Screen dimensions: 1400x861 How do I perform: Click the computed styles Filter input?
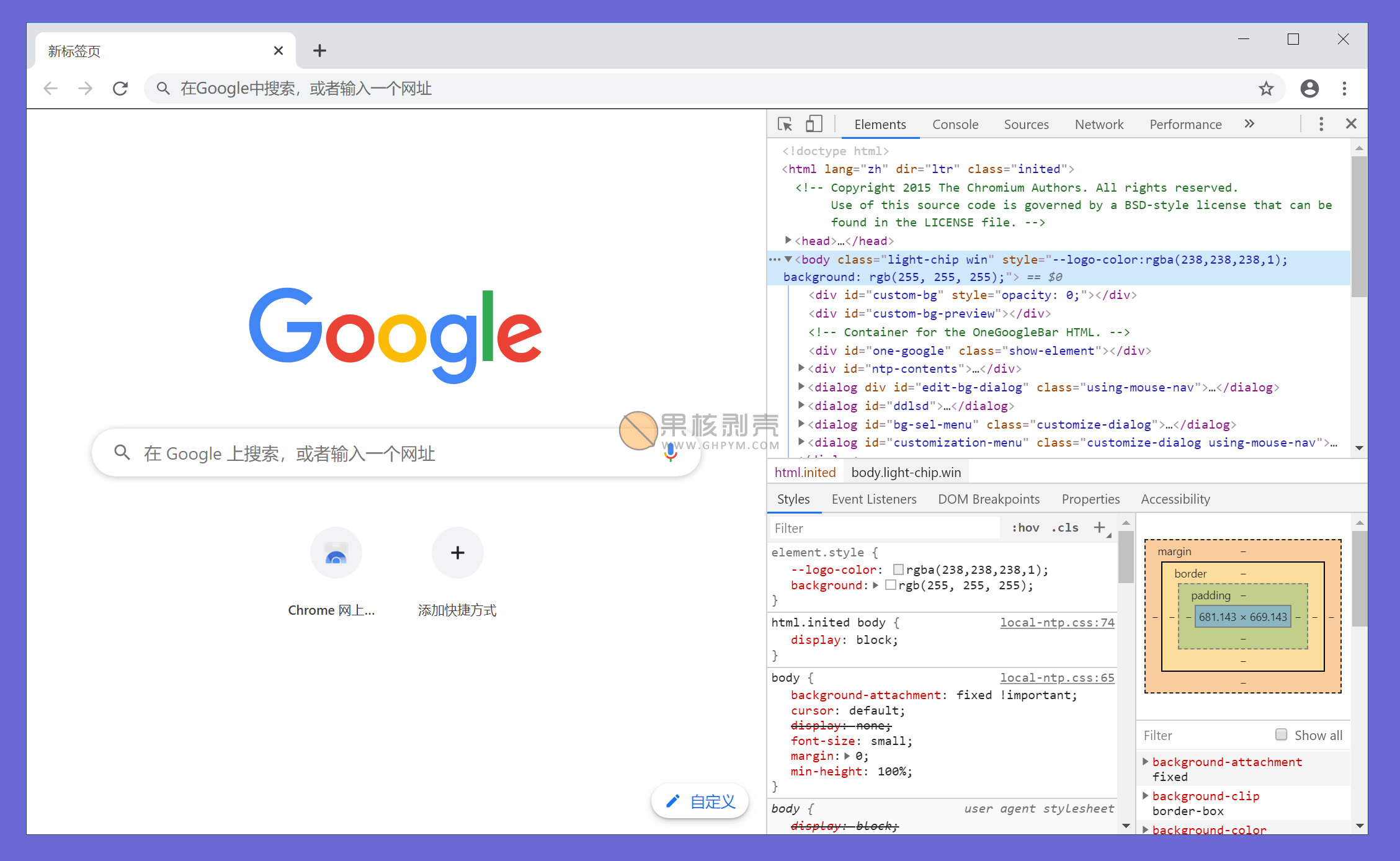[x=1203, y=735]
